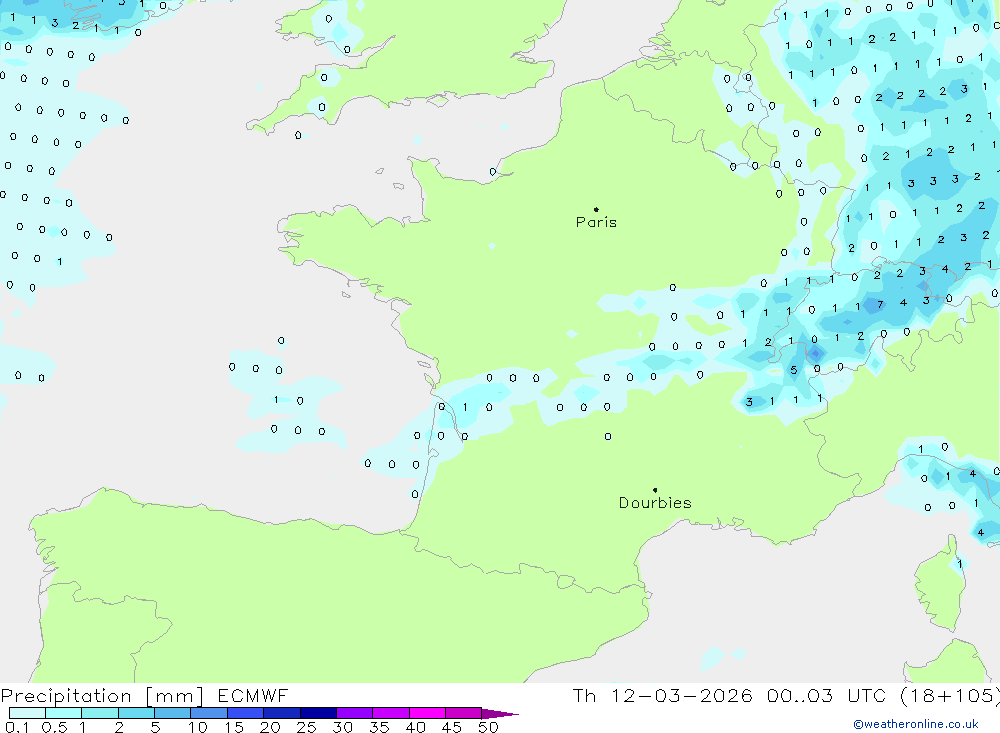
Task: Pick the lightest legend swatch, 0.1 to 0.5
Action: tap(27, 713)
